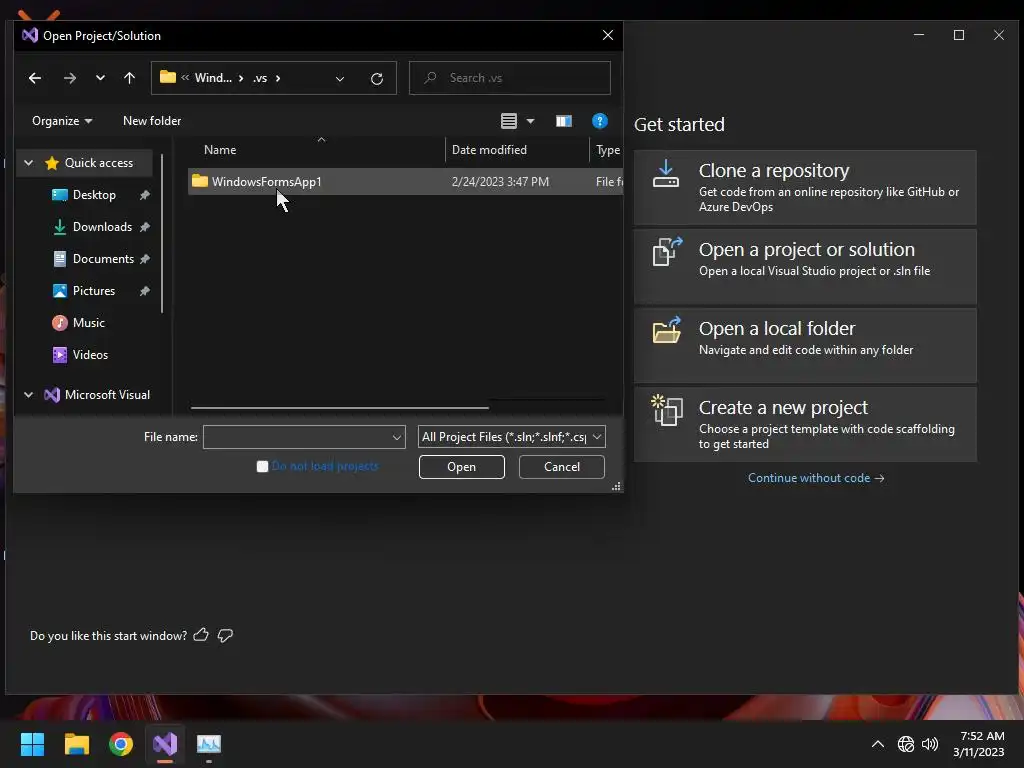Sort files by Date modified column
The image size is (1024, 768).
pyautogui.click(x=489, y=150)
